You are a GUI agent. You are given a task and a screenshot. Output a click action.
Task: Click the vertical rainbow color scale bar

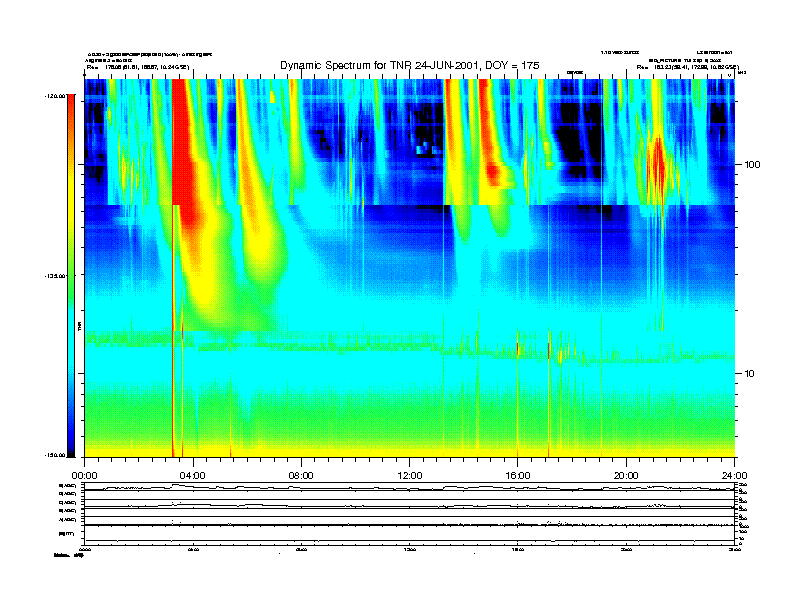tap(71, 275)
